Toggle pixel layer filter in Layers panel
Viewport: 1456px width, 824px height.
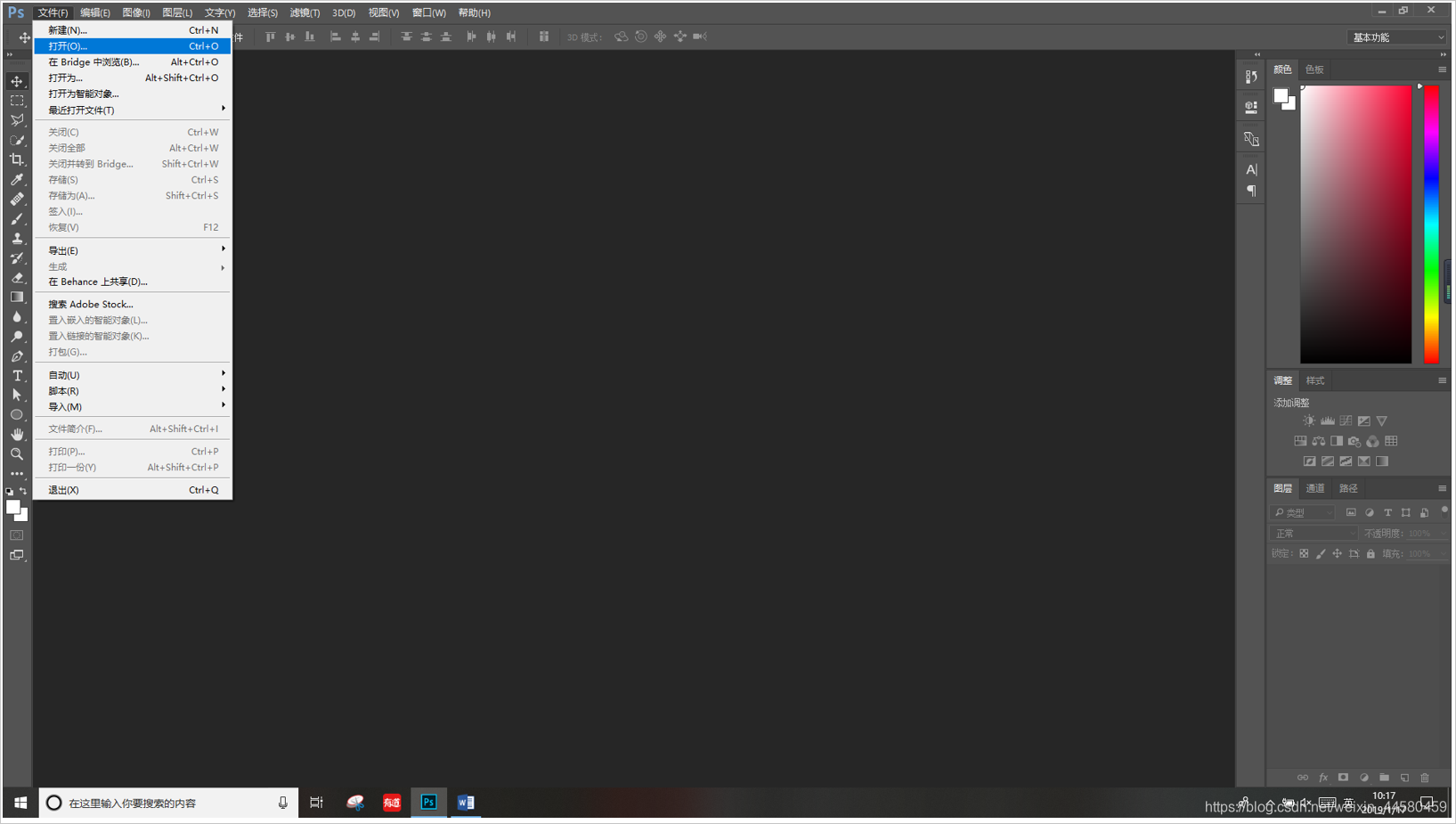point(1351,512)
